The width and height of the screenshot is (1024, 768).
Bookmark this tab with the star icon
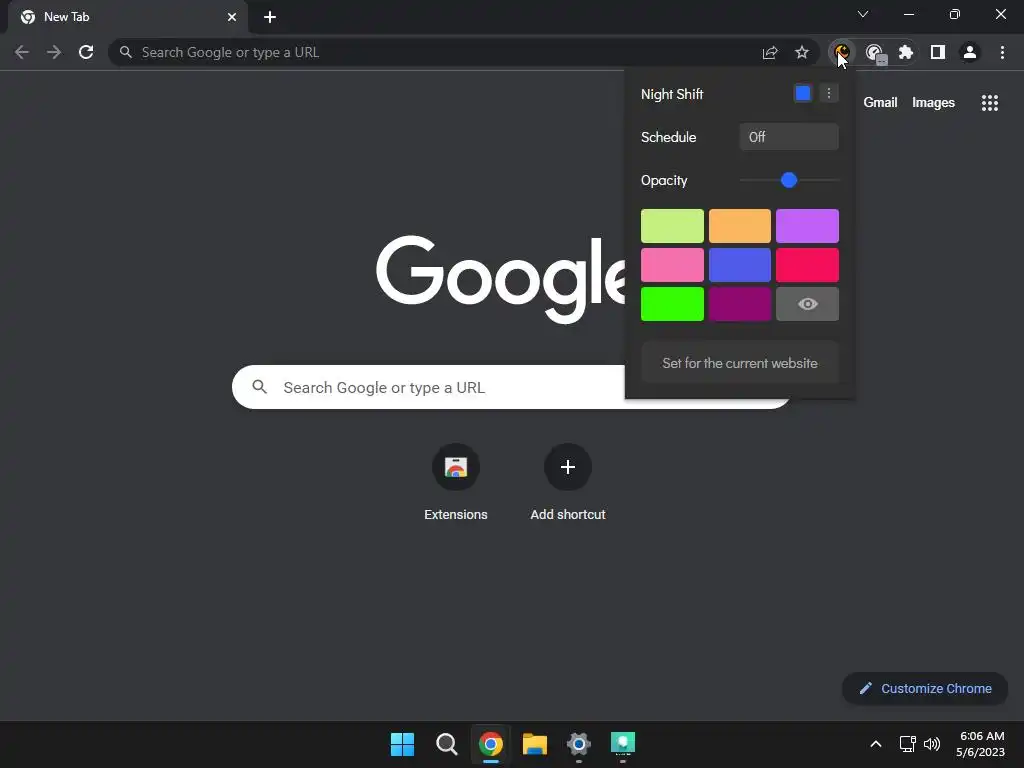tap(802, 52)
